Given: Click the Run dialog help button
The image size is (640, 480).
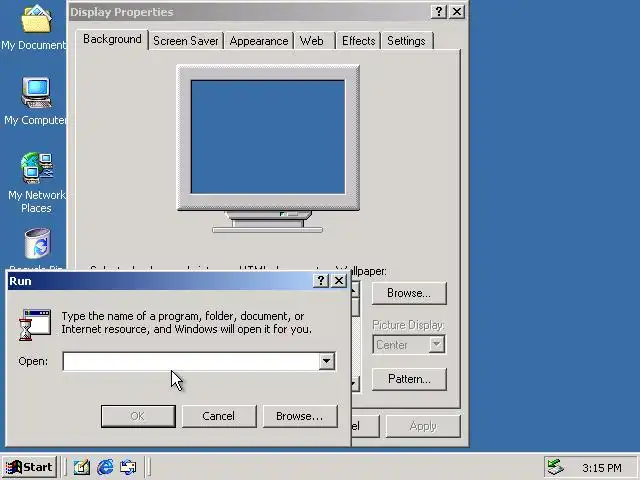Looking at the screenshot, I should coord(321,281).
